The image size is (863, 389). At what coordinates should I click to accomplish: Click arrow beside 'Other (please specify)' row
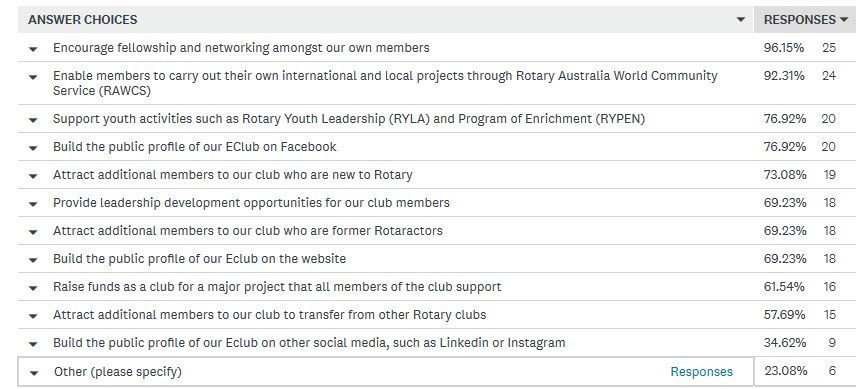34,372
